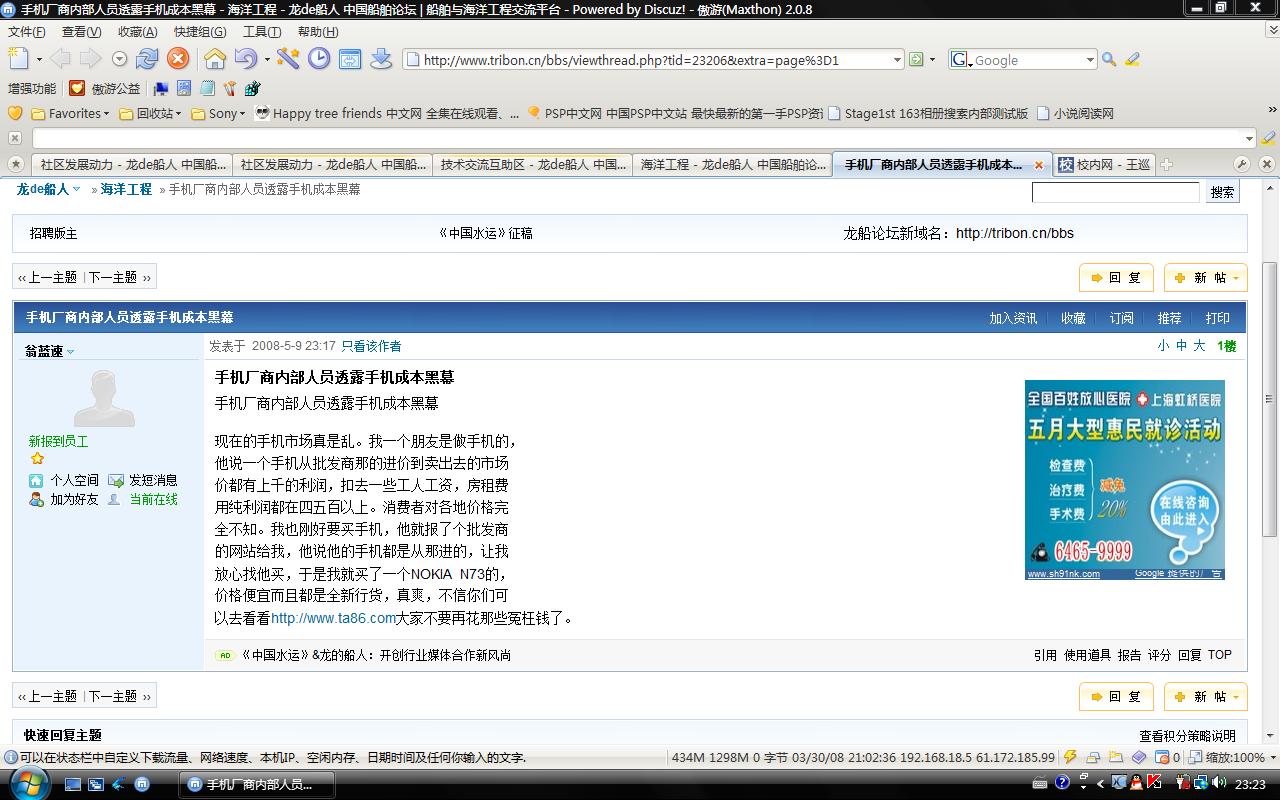
Task: Open the 中国水运 征稿 announcement link
Action: click(x=486, y=233)
